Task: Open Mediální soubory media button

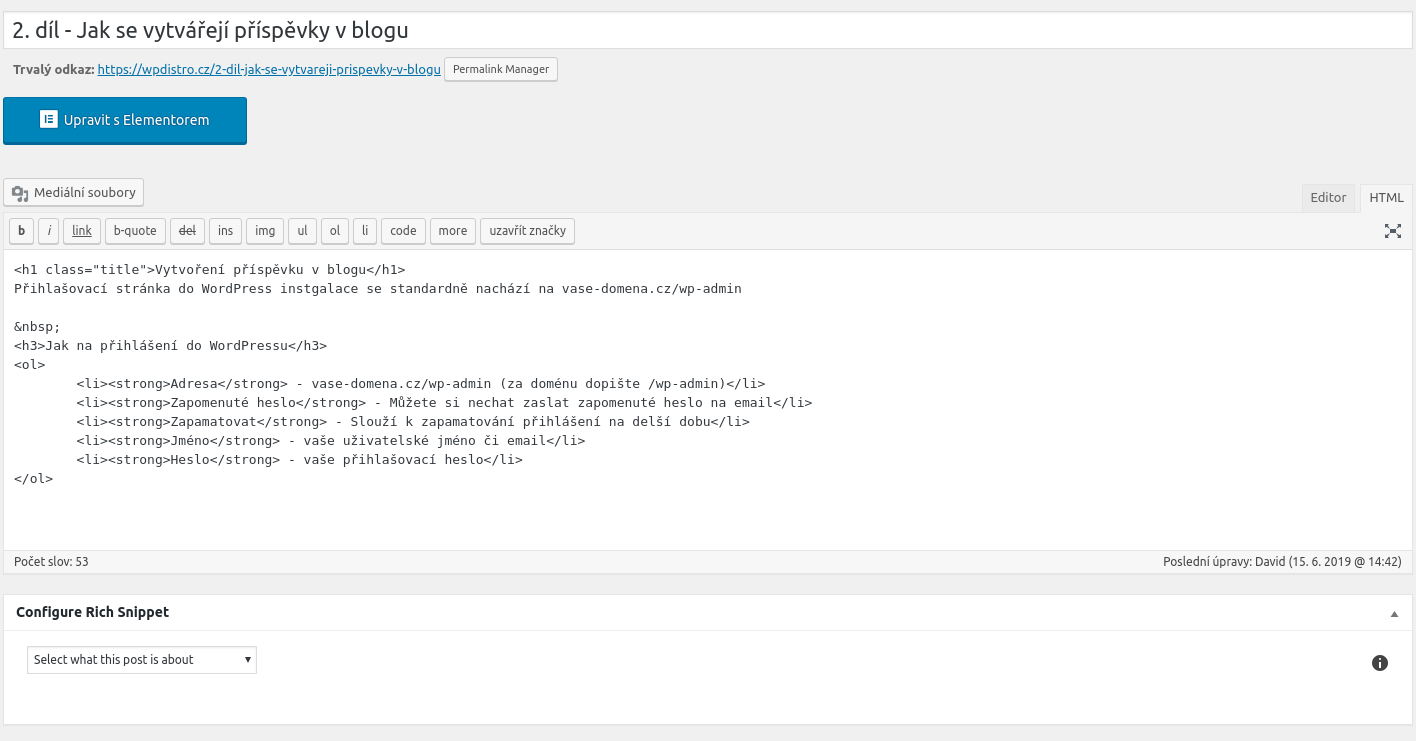Action: tap(74, 192)
